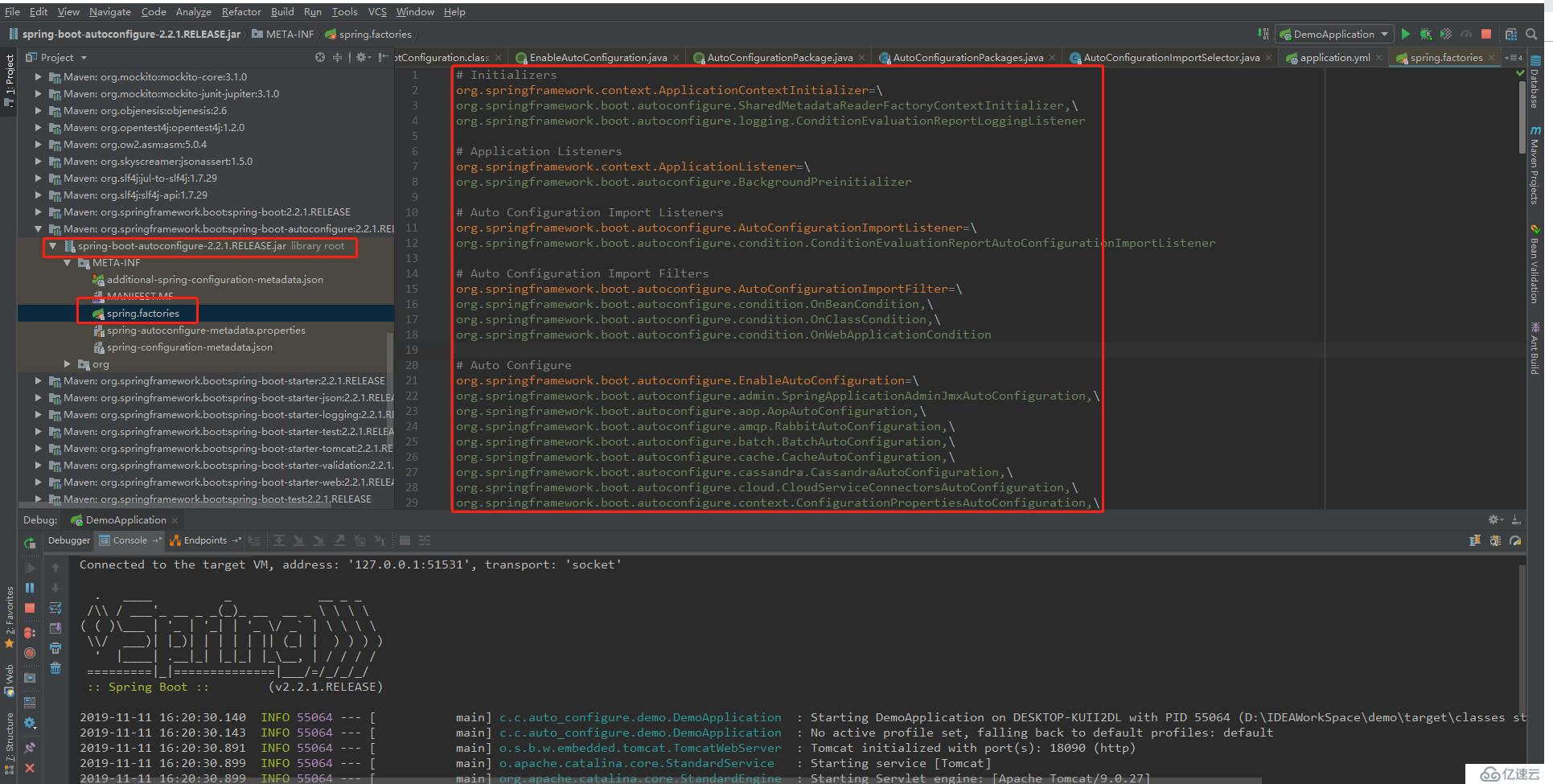Open the Project view selector dropdown
Viewport: 1553px width, 784px height.
pos(57,57)
